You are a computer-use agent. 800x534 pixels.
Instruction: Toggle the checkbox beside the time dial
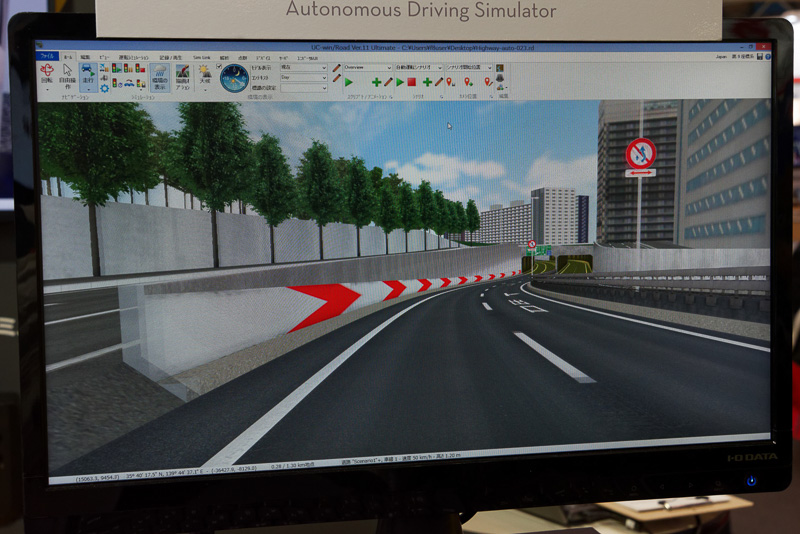(219, 67)
